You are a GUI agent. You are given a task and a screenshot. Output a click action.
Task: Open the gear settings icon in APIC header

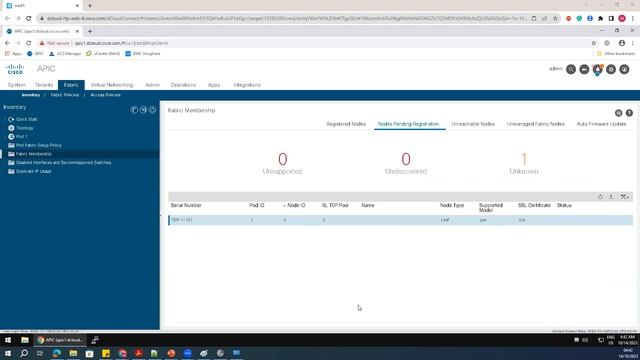pos(611,69)
